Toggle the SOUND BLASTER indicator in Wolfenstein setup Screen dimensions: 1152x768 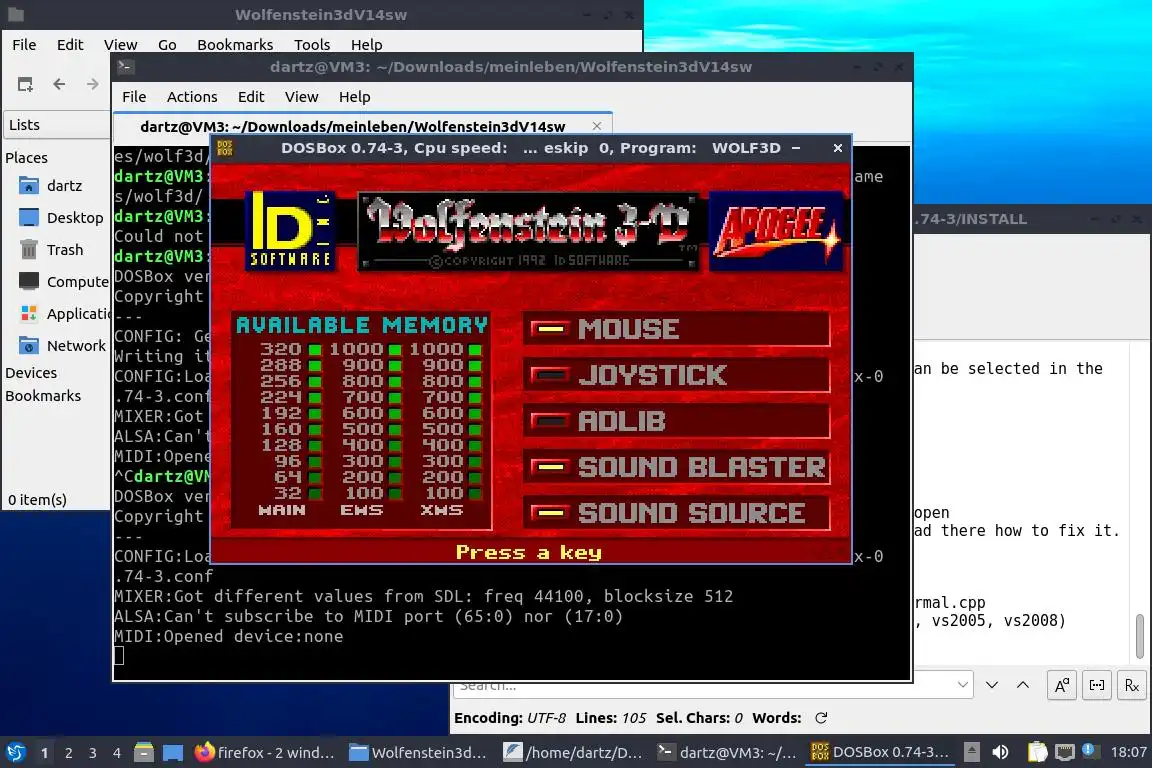[550, 467]
